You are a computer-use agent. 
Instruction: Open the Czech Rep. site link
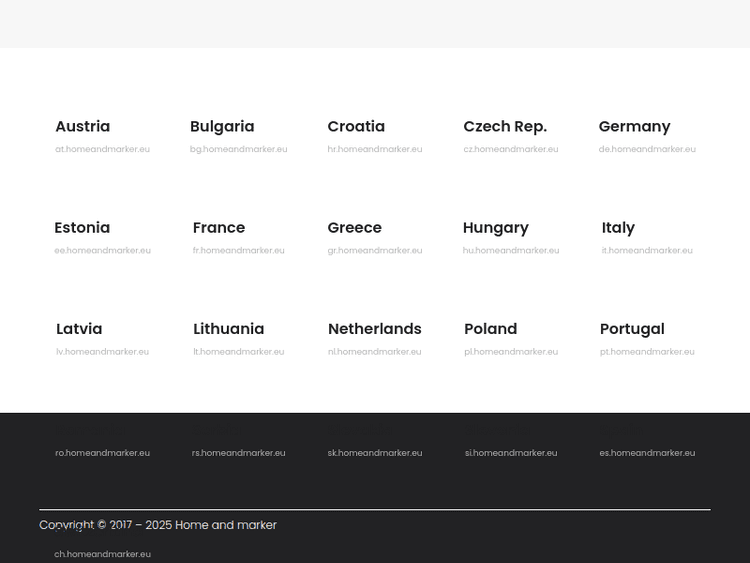point(505,127)
